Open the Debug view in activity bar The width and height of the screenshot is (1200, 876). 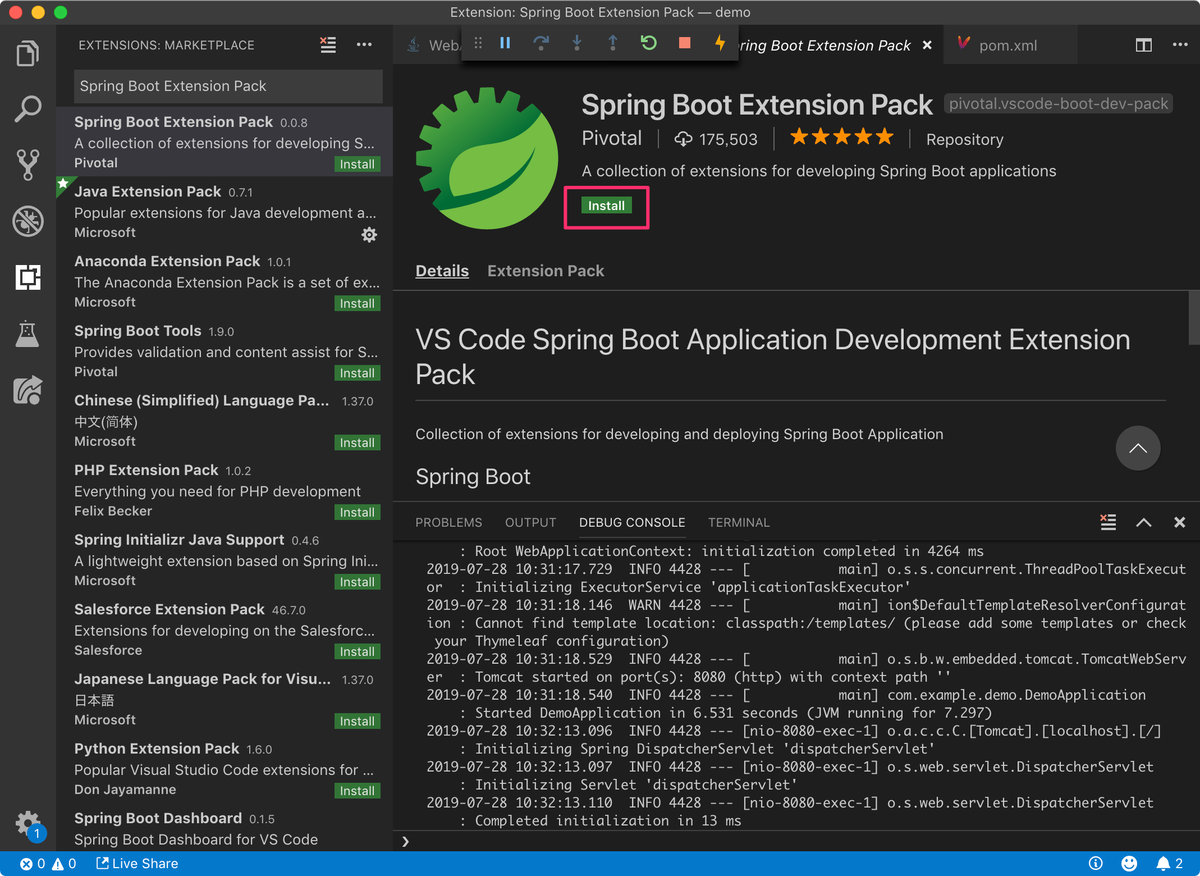pos(28,221)
